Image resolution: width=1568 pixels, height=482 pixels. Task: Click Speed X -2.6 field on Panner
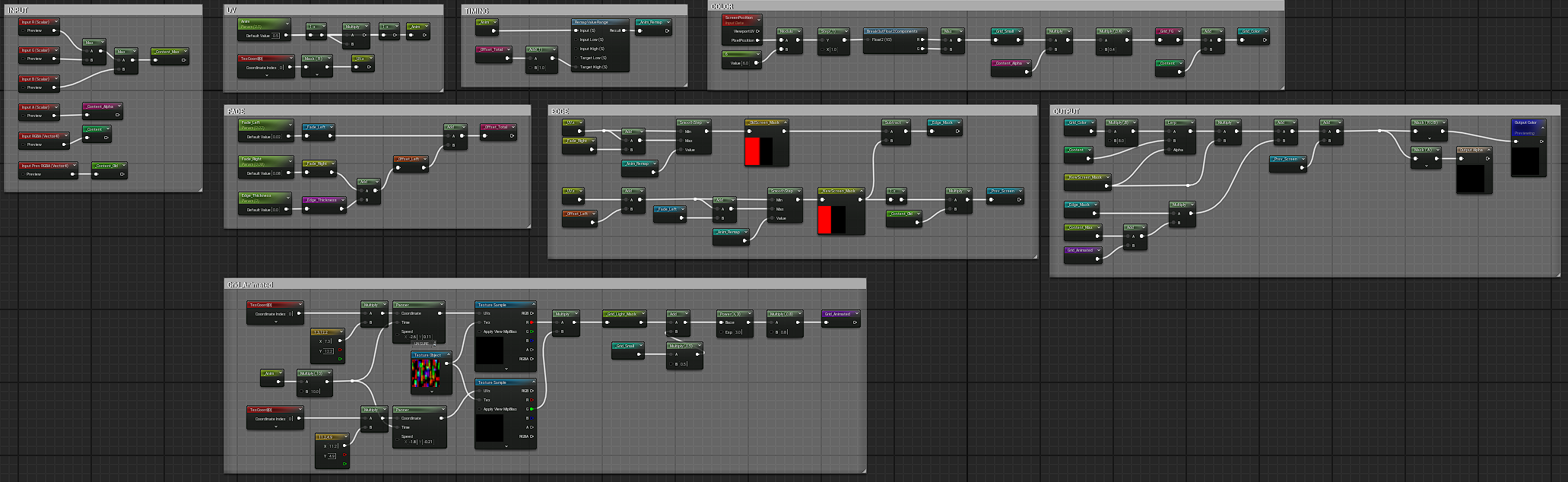click(413, 337)
